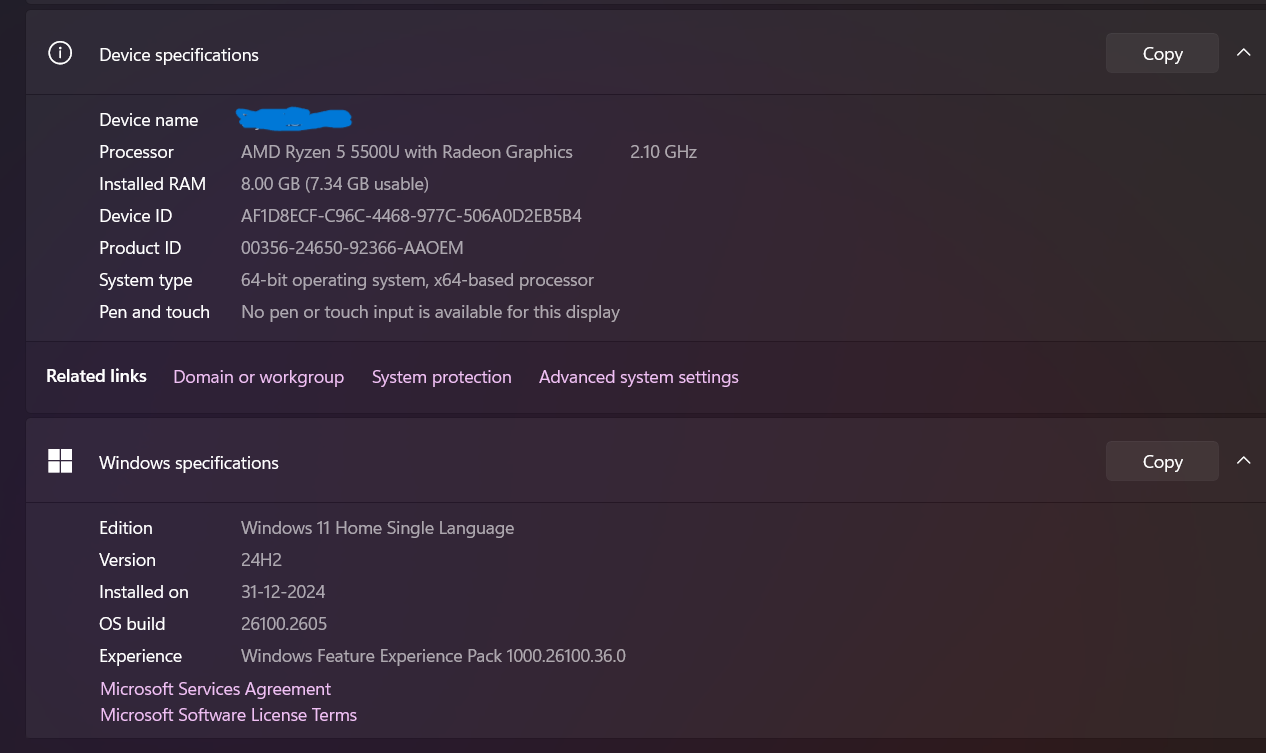Copy the device specifications
Viewport: 1266px width, 753px height.
1161,54
